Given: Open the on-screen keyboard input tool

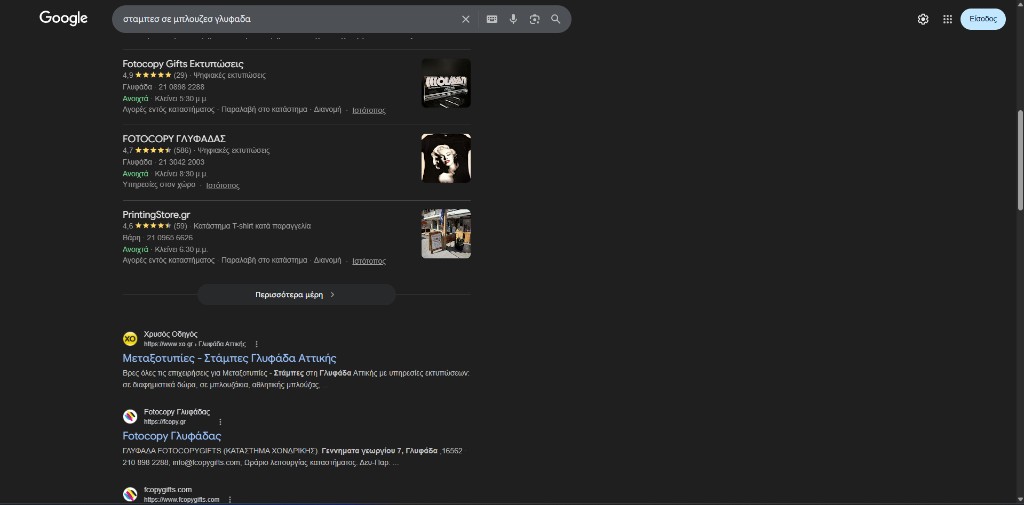Looking at the screenshot, I should tap(492, 20).
